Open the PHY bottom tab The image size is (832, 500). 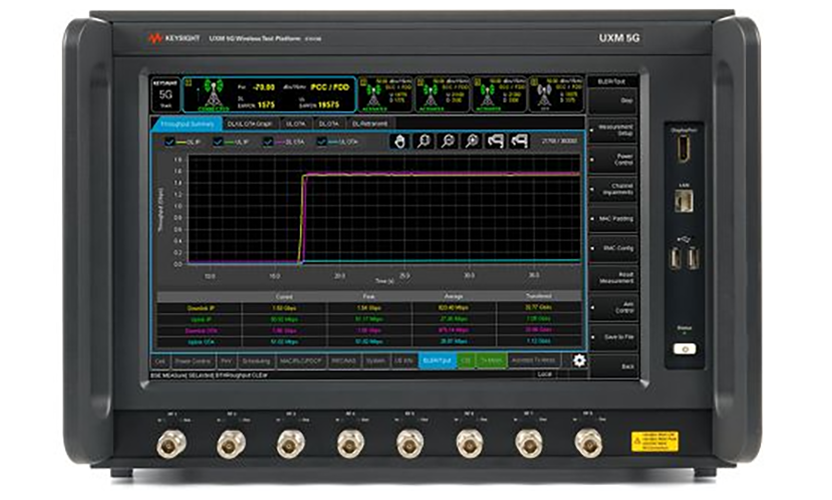(x=227, y=361)
